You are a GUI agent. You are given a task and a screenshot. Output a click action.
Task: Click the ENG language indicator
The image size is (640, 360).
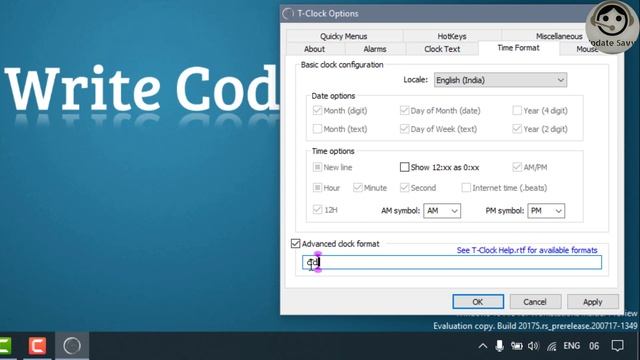click(571, 346)
